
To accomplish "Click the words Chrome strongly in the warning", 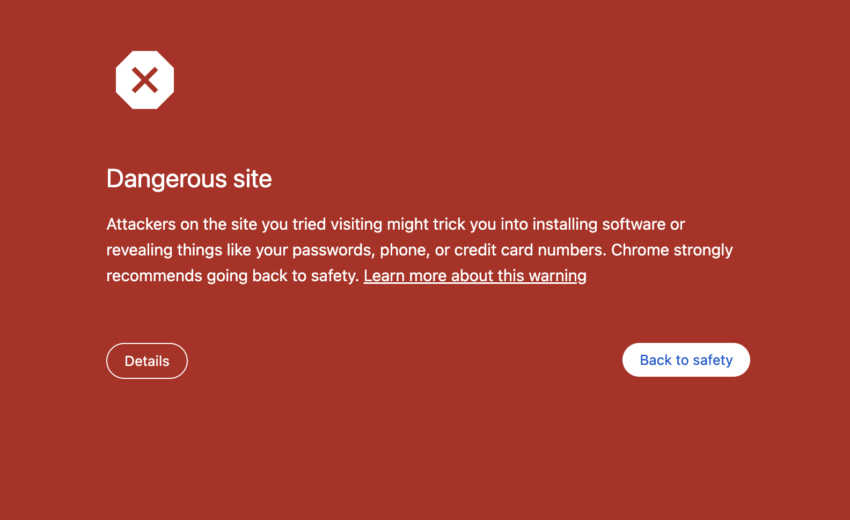I will pyautogui.click(x=671, y=250).
